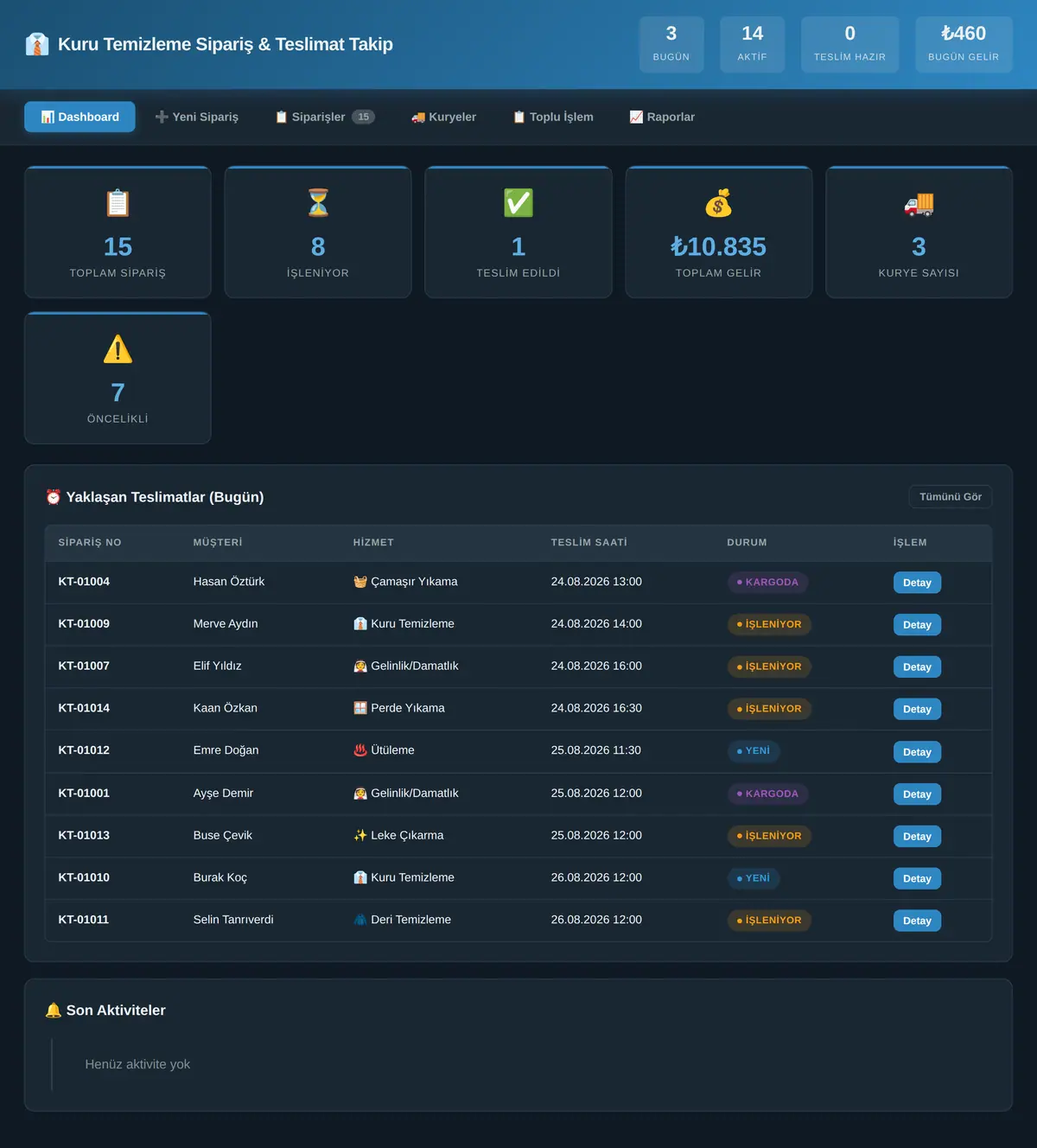Click the Tümünü Gör button
This screenshot has height=1148, width=1037.
(x=951, y=497)
